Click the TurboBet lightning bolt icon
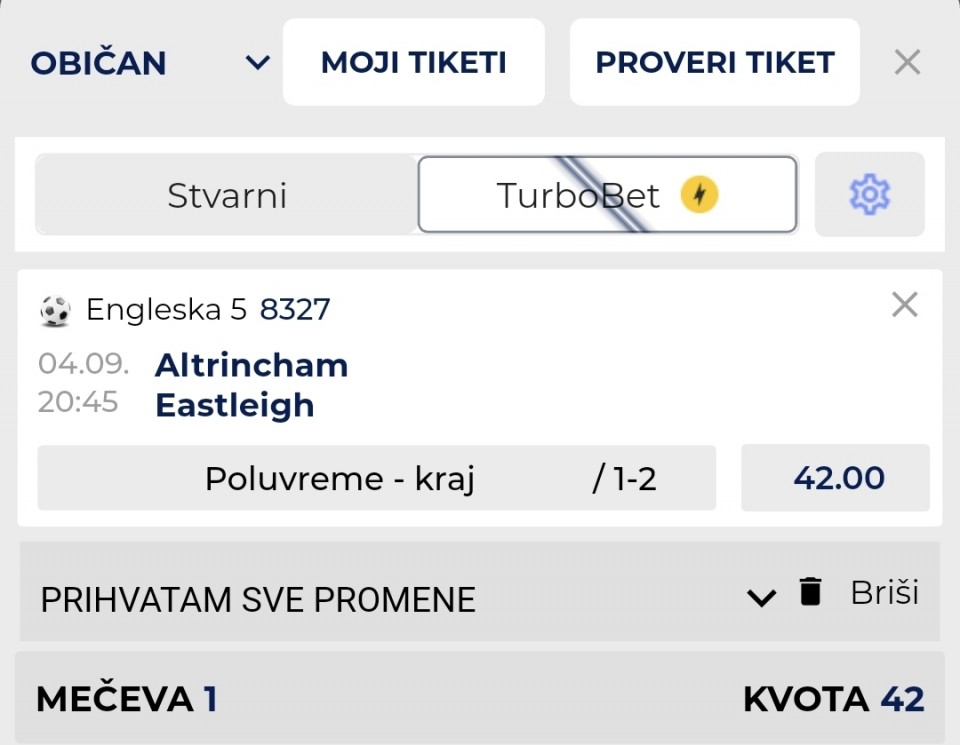 coord(699,195)
